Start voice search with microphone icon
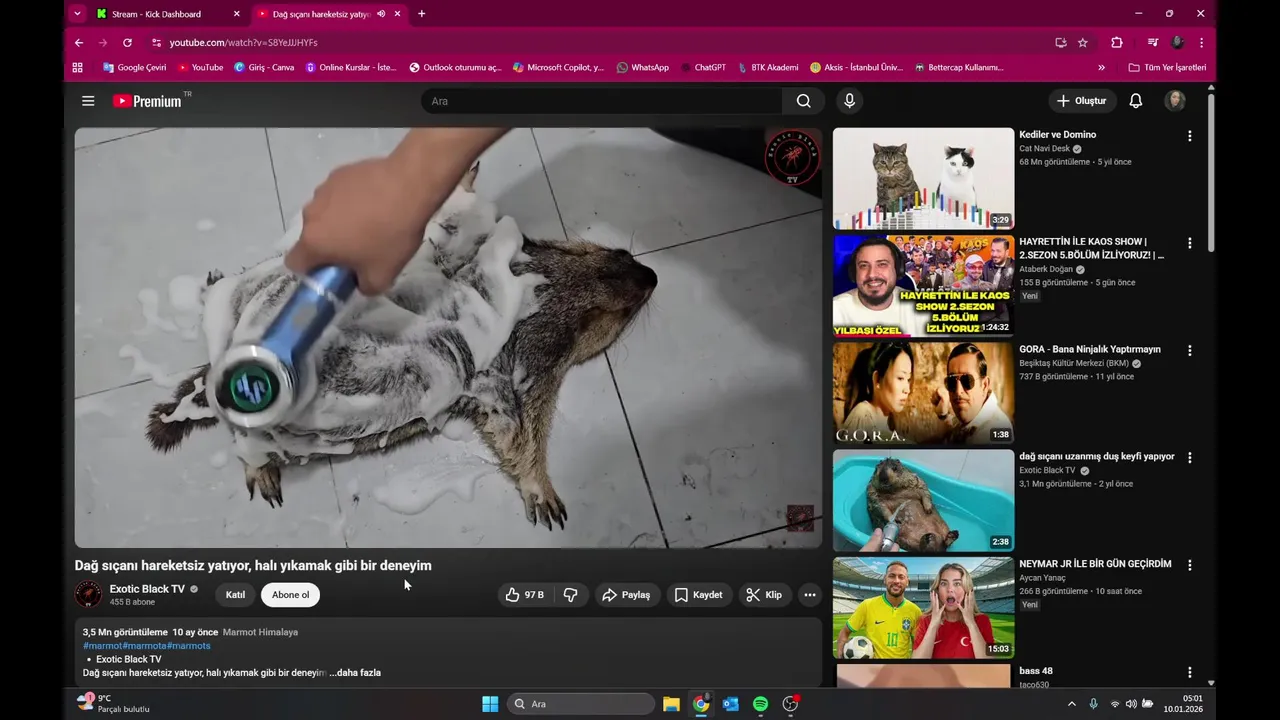The image size is (1280, 720). [x=849, y=101]
